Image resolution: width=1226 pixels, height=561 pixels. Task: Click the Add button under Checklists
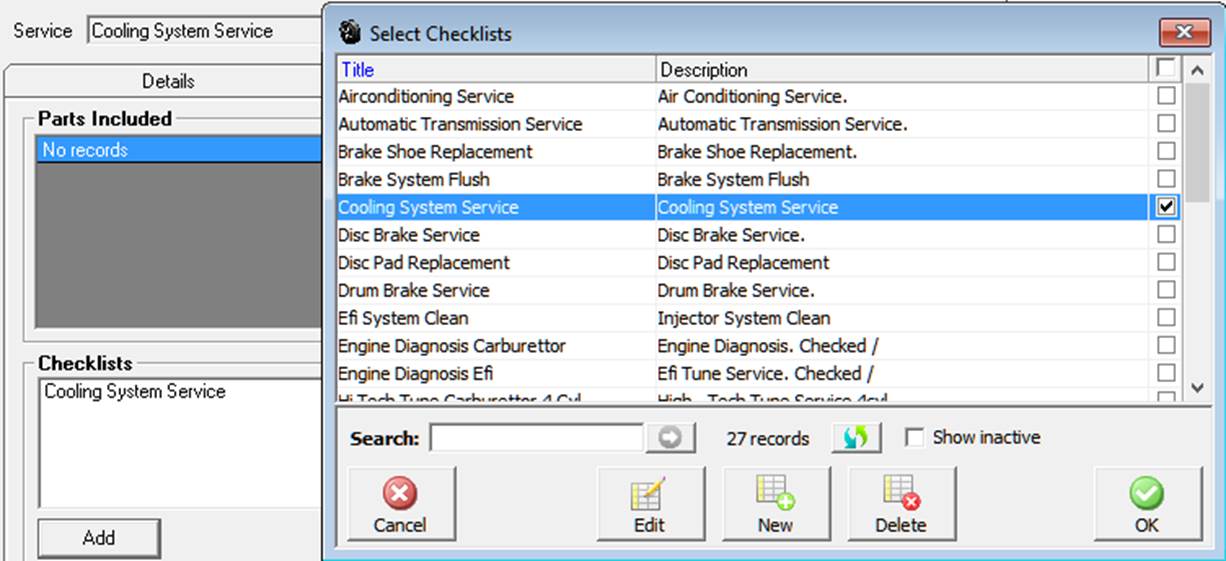(99, 538)
